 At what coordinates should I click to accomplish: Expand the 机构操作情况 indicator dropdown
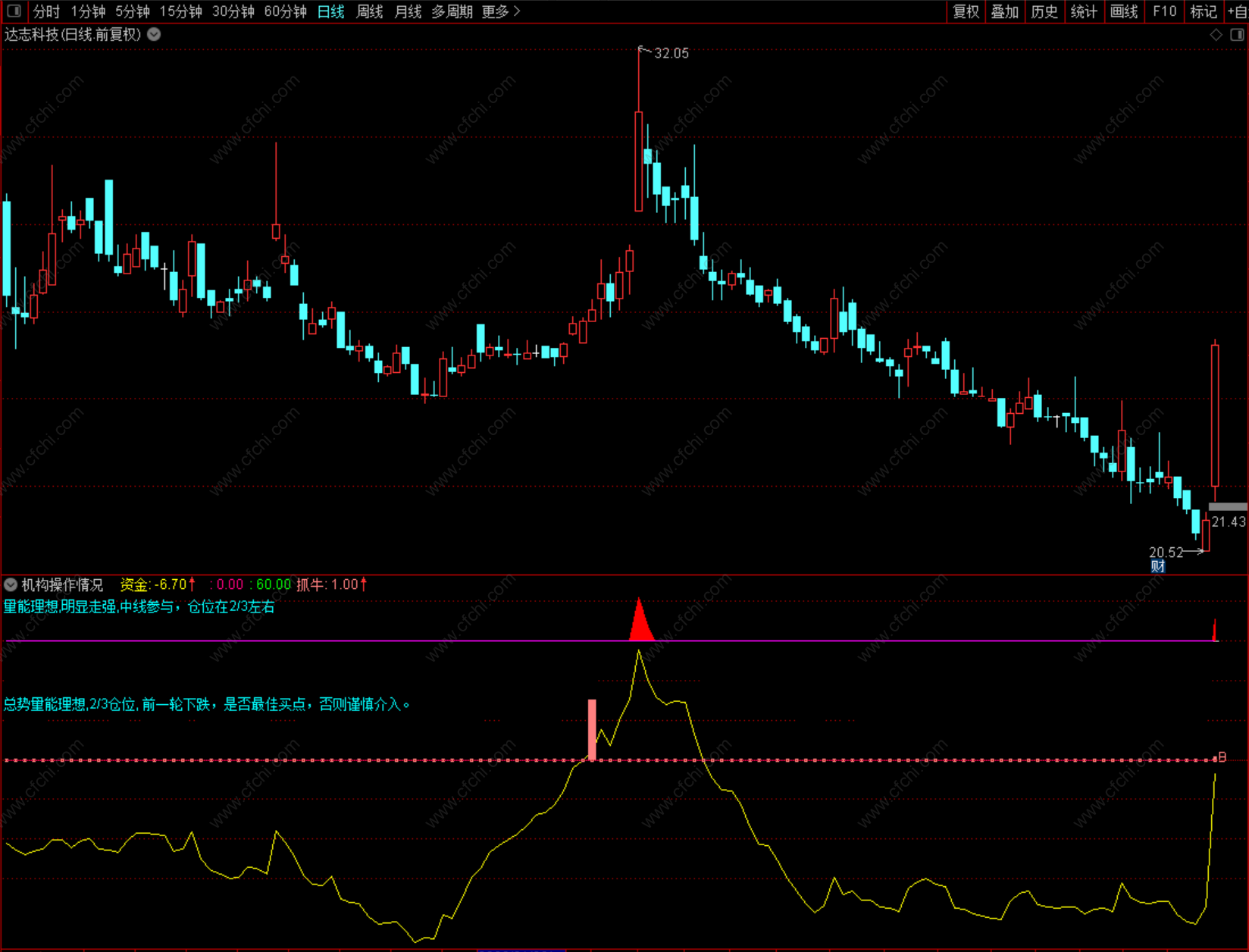tap(11, 584)
